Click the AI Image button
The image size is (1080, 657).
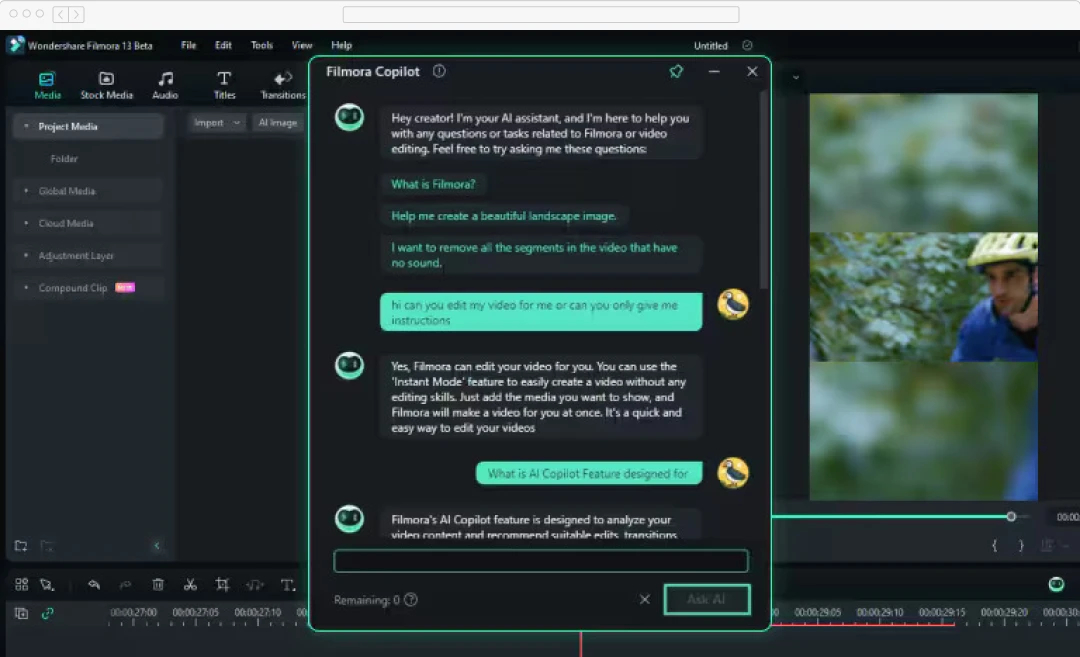coord(278,123)
